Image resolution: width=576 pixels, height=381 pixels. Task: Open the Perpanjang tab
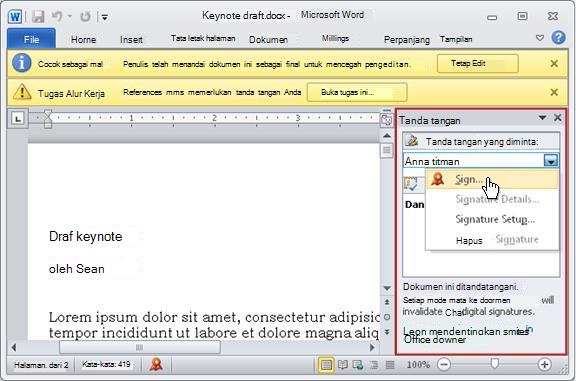[x=407, y=39]
